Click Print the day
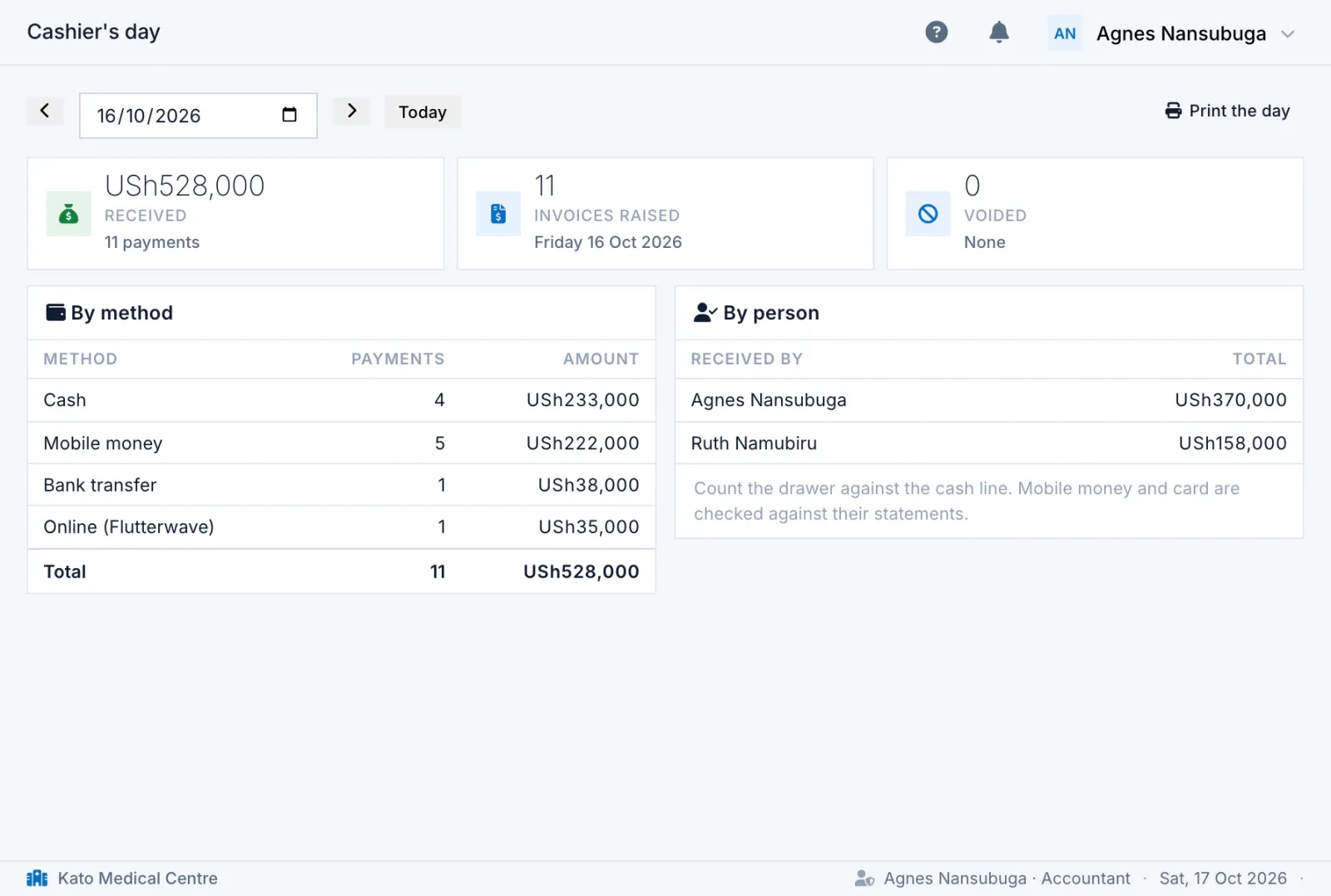This screenshot has width=1331, height=896. coord(1227,111)
